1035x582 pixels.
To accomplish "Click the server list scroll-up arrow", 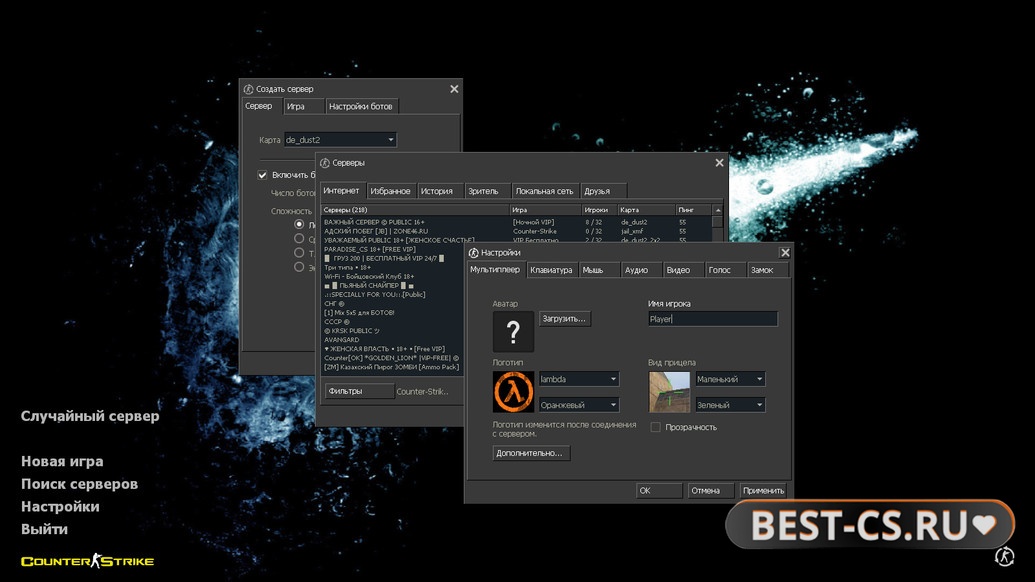I will click(x=718, y=210).
